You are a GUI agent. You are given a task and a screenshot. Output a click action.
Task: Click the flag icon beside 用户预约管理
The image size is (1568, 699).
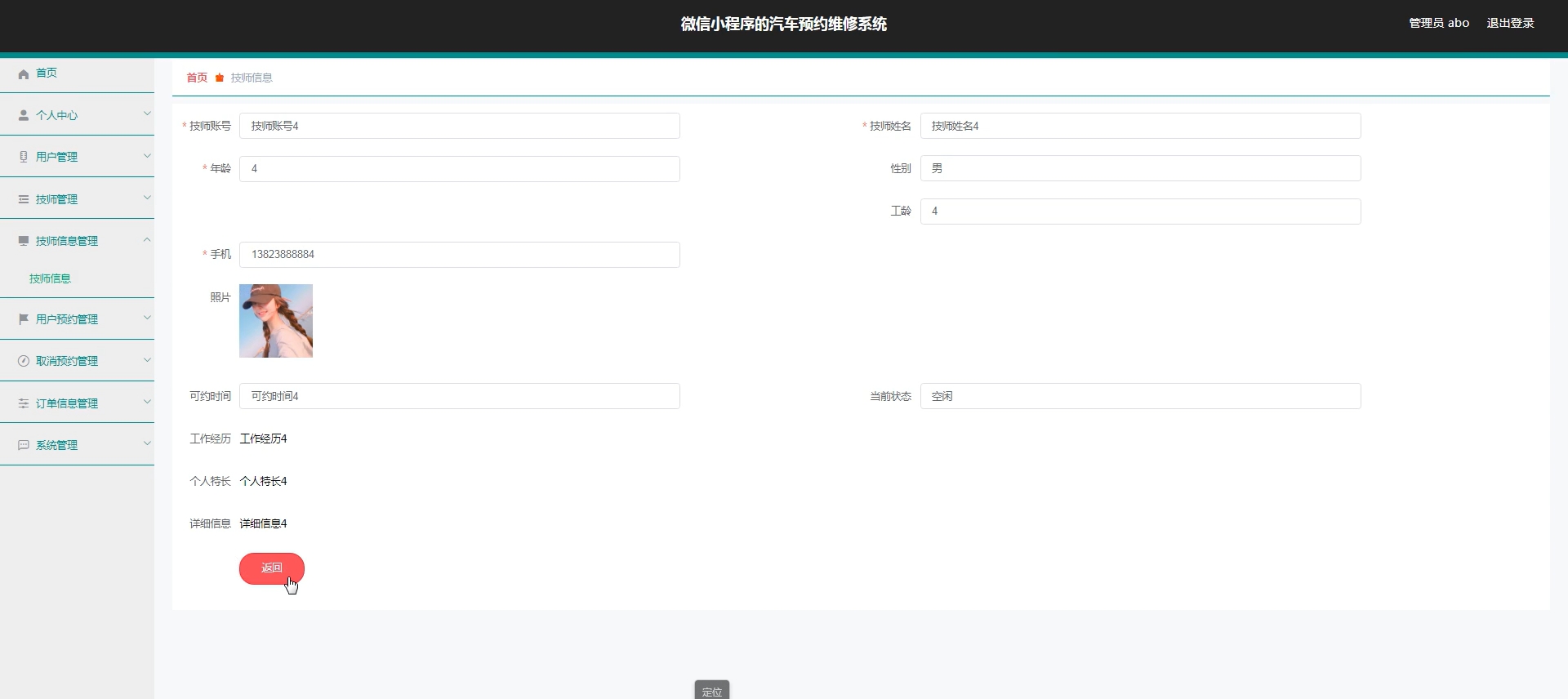[24, 319]
